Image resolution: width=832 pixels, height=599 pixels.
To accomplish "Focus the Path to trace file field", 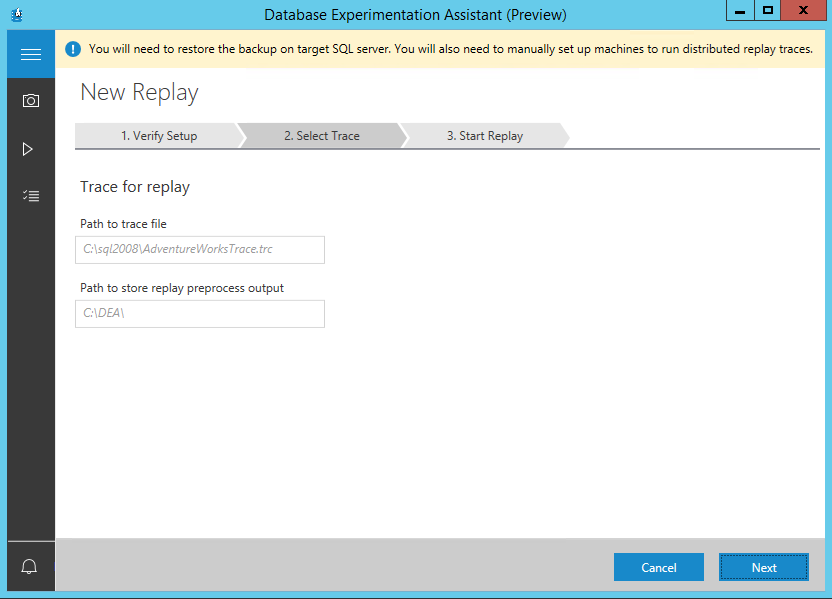I will point(200,250).
